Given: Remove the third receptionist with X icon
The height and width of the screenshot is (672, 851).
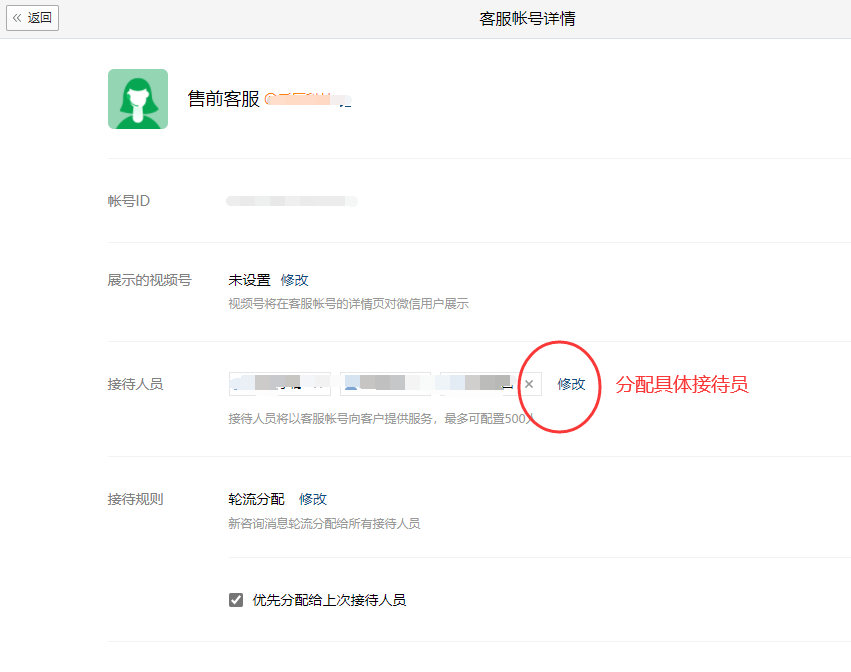Looking at the screenshot, I should click(529, 384).
